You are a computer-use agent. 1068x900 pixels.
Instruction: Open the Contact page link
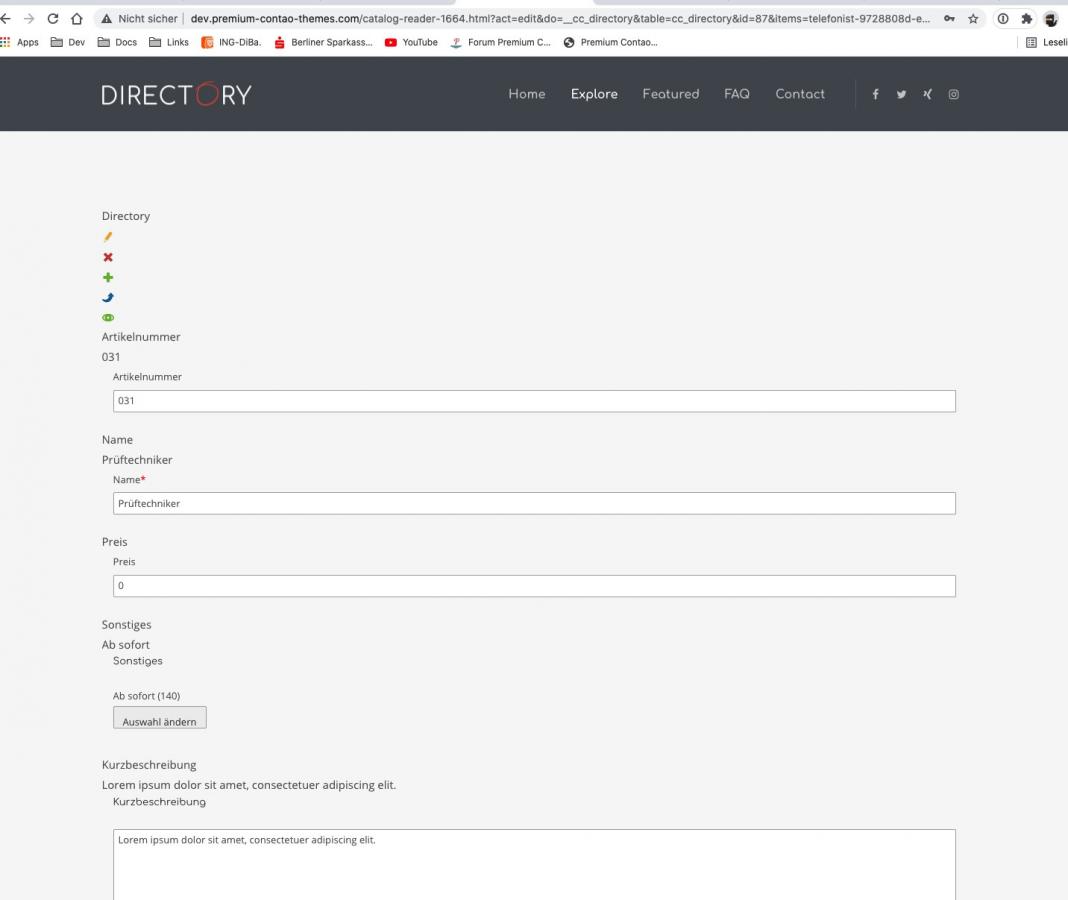pos(799,94)
